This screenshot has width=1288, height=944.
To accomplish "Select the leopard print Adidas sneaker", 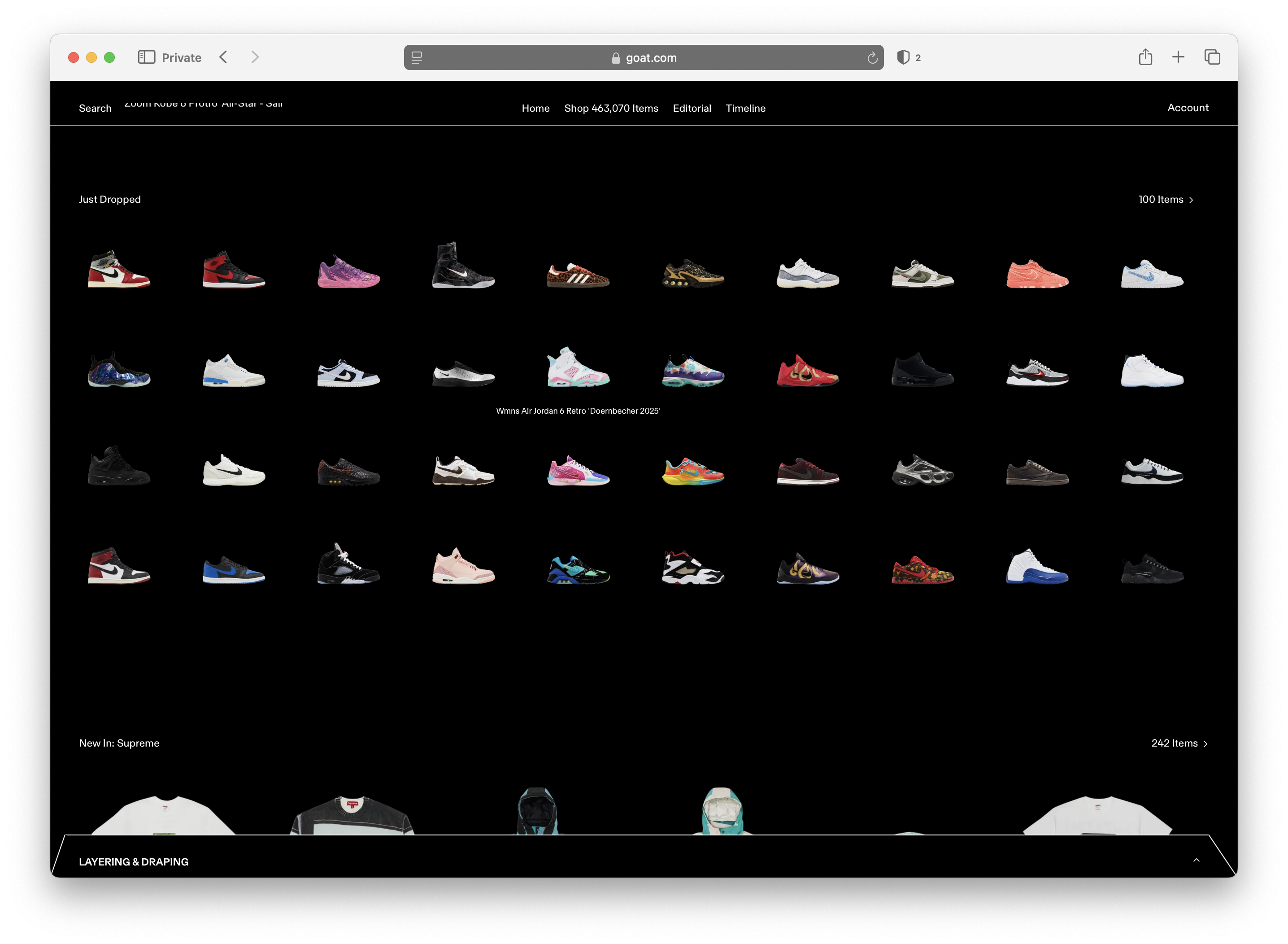I will click(578, 275).
